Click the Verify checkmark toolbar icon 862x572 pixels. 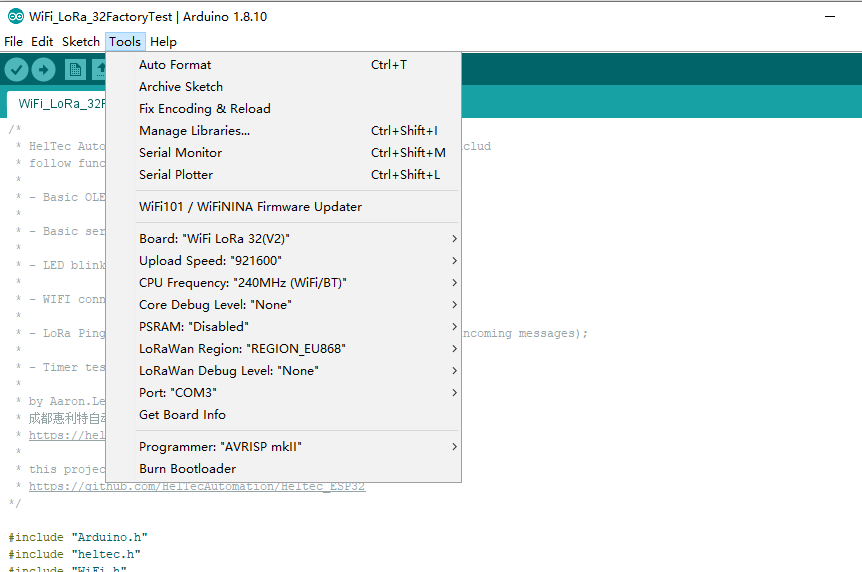click(17, 69)
